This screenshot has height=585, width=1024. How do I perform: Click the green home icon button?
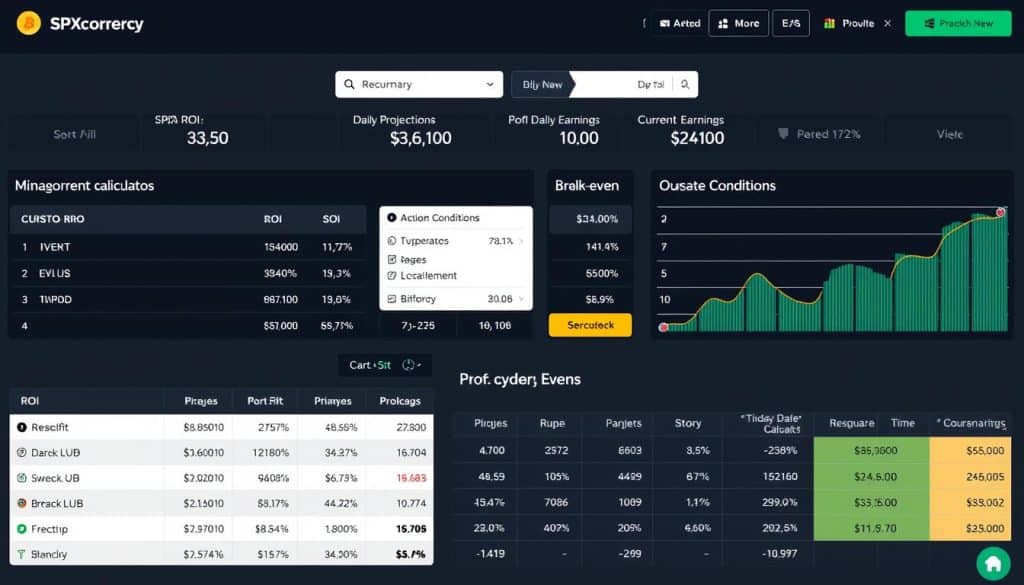click(994, 564)
